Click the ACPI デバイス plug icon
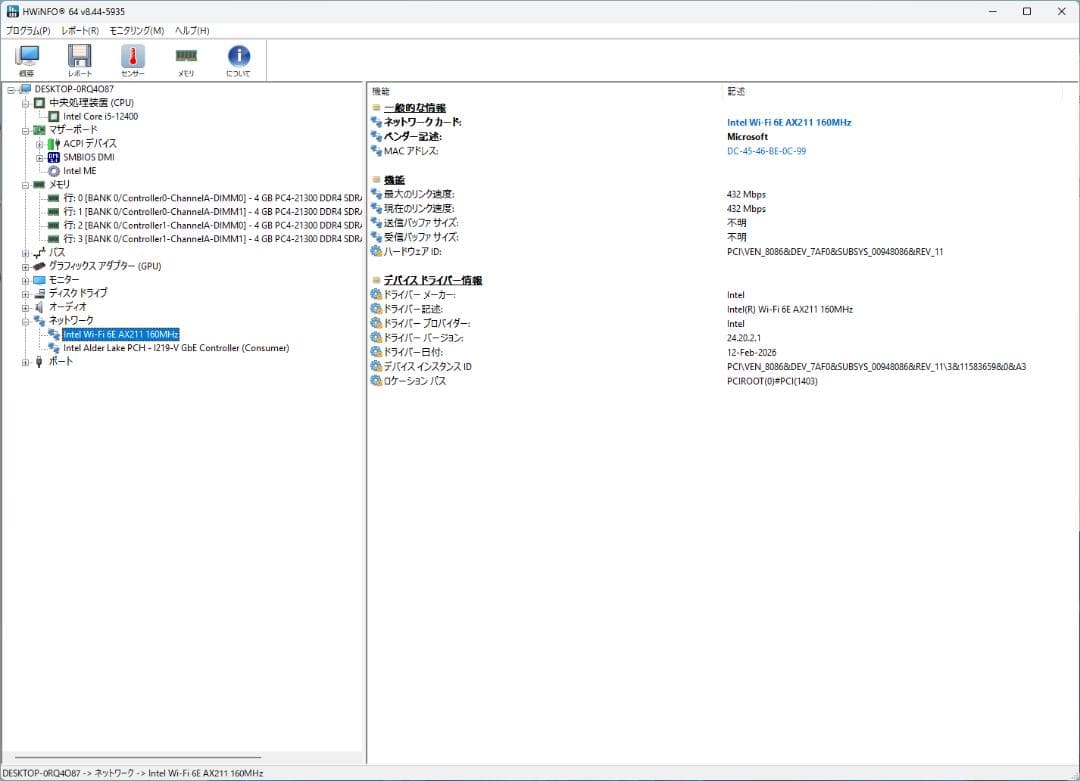The image size is (1080, 781). pyautogui.click(x=54, y=143)
